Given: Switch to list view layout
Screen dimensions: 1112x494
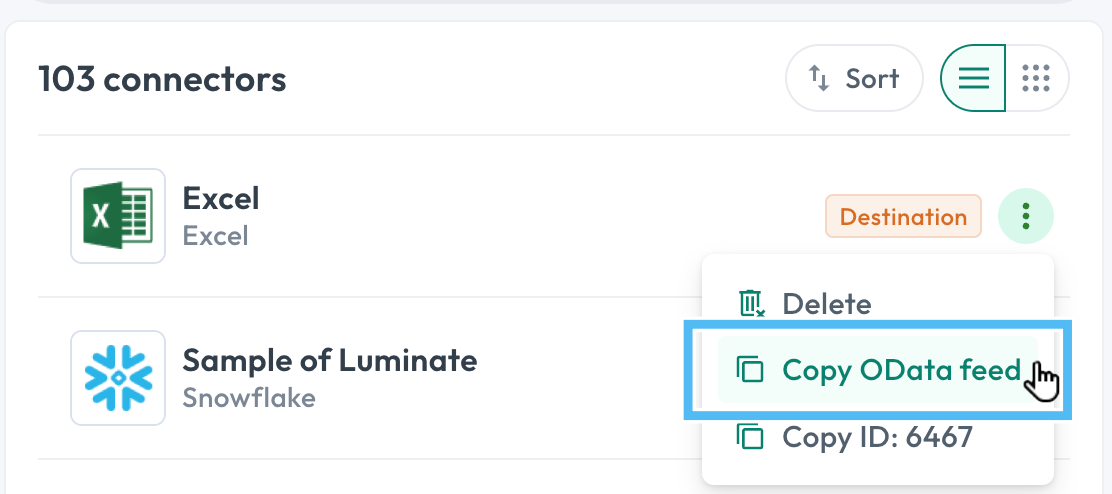Looking at the screenshot, I should [973, 78].
